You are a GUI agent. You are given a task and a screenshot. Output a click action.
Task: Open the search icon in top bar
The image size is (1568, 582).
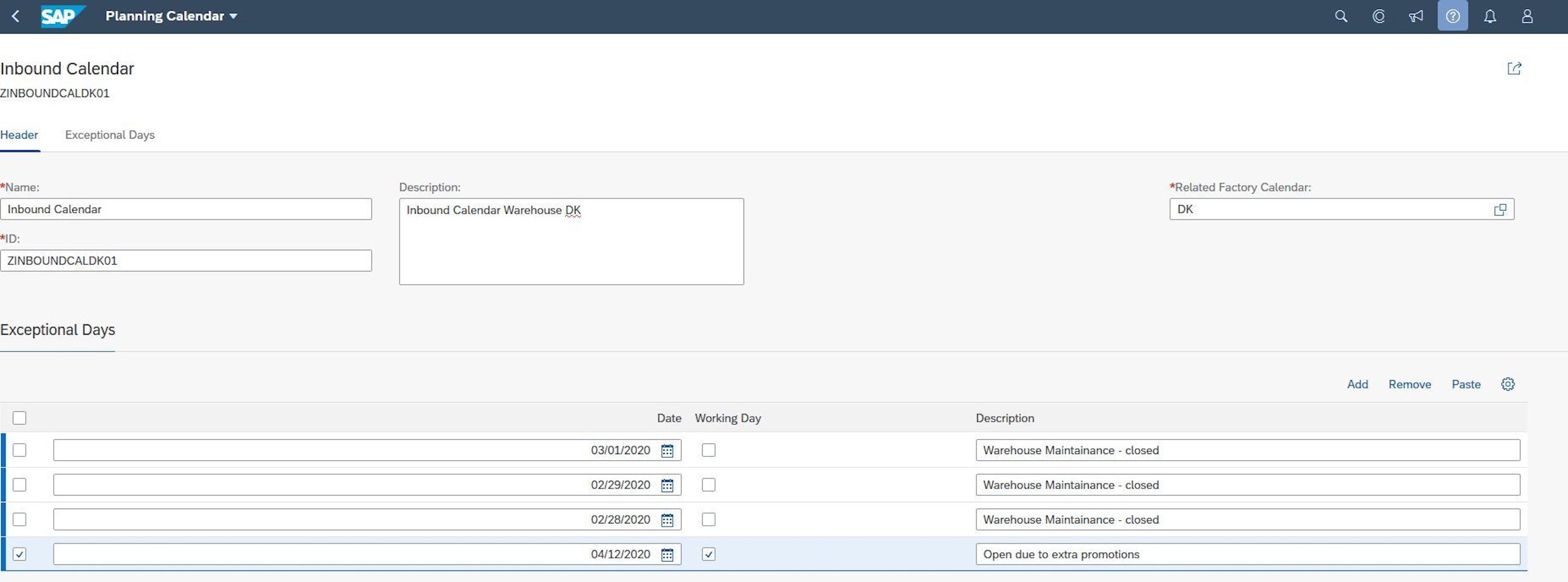coord(1341,16)
